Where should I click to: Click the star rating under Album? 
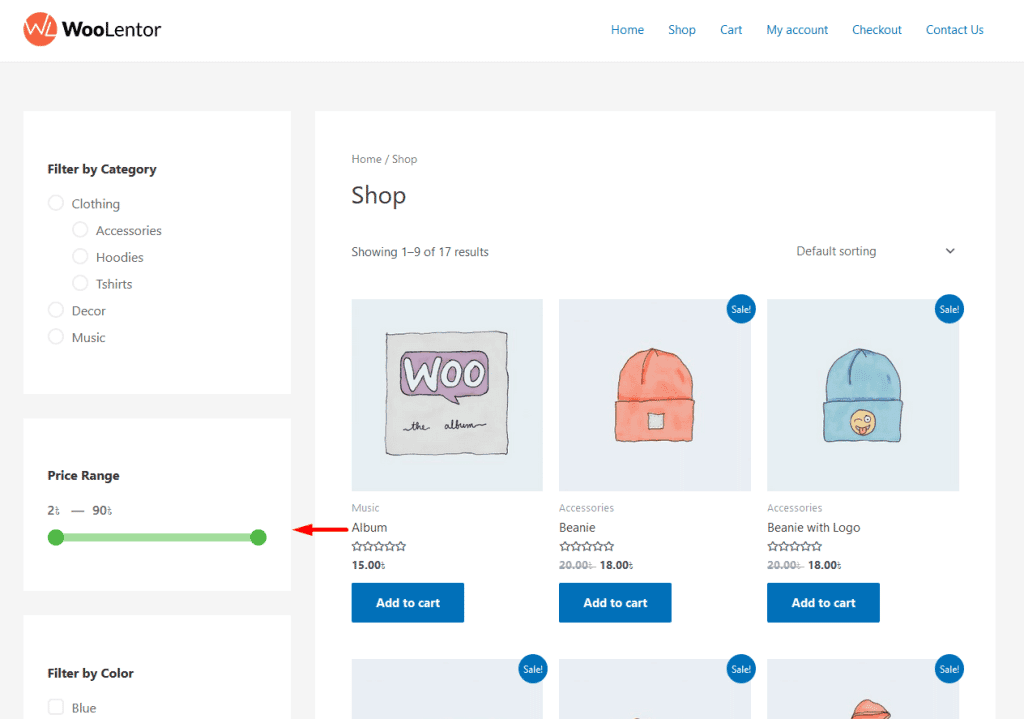coord(379,547)
